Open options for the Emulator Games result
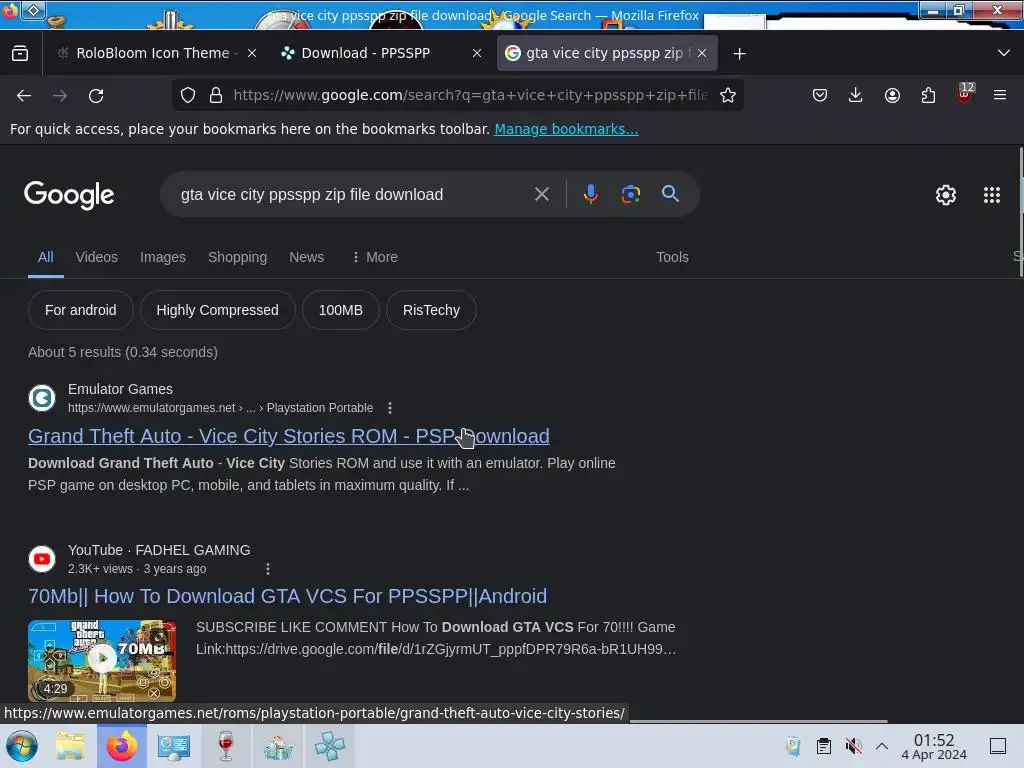The height and width of the screenshot is (768, 1024). click(390, 408)
